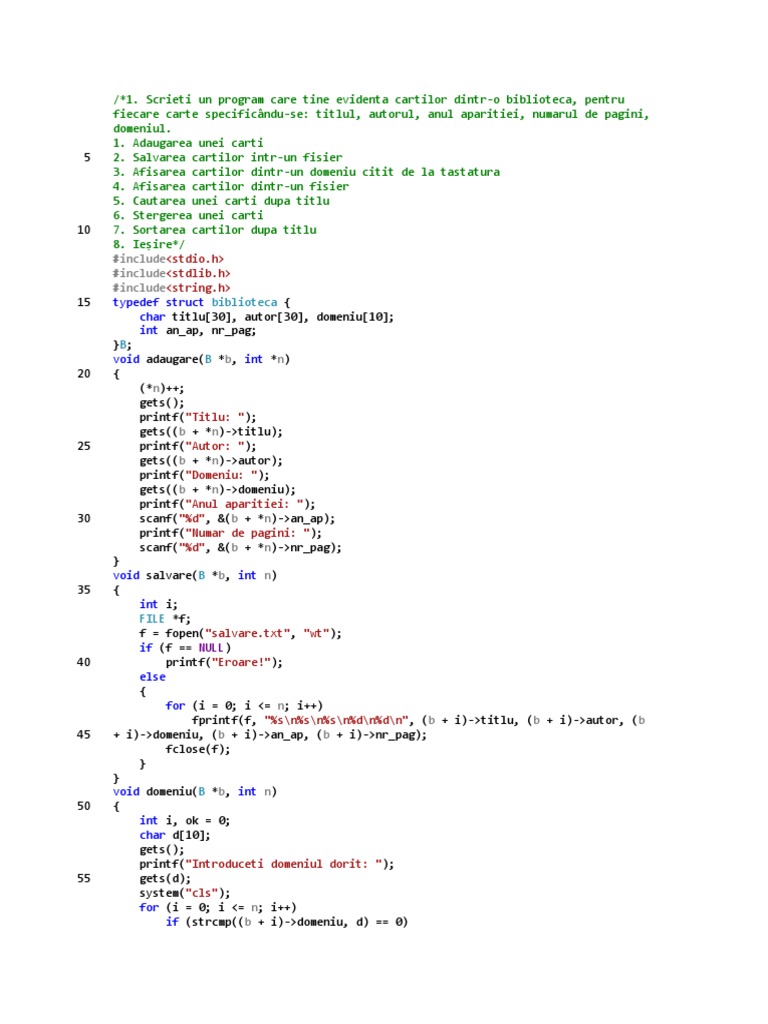Click the 'fclose(f);' statement
768x1024 pixels.
pos(198,749)
